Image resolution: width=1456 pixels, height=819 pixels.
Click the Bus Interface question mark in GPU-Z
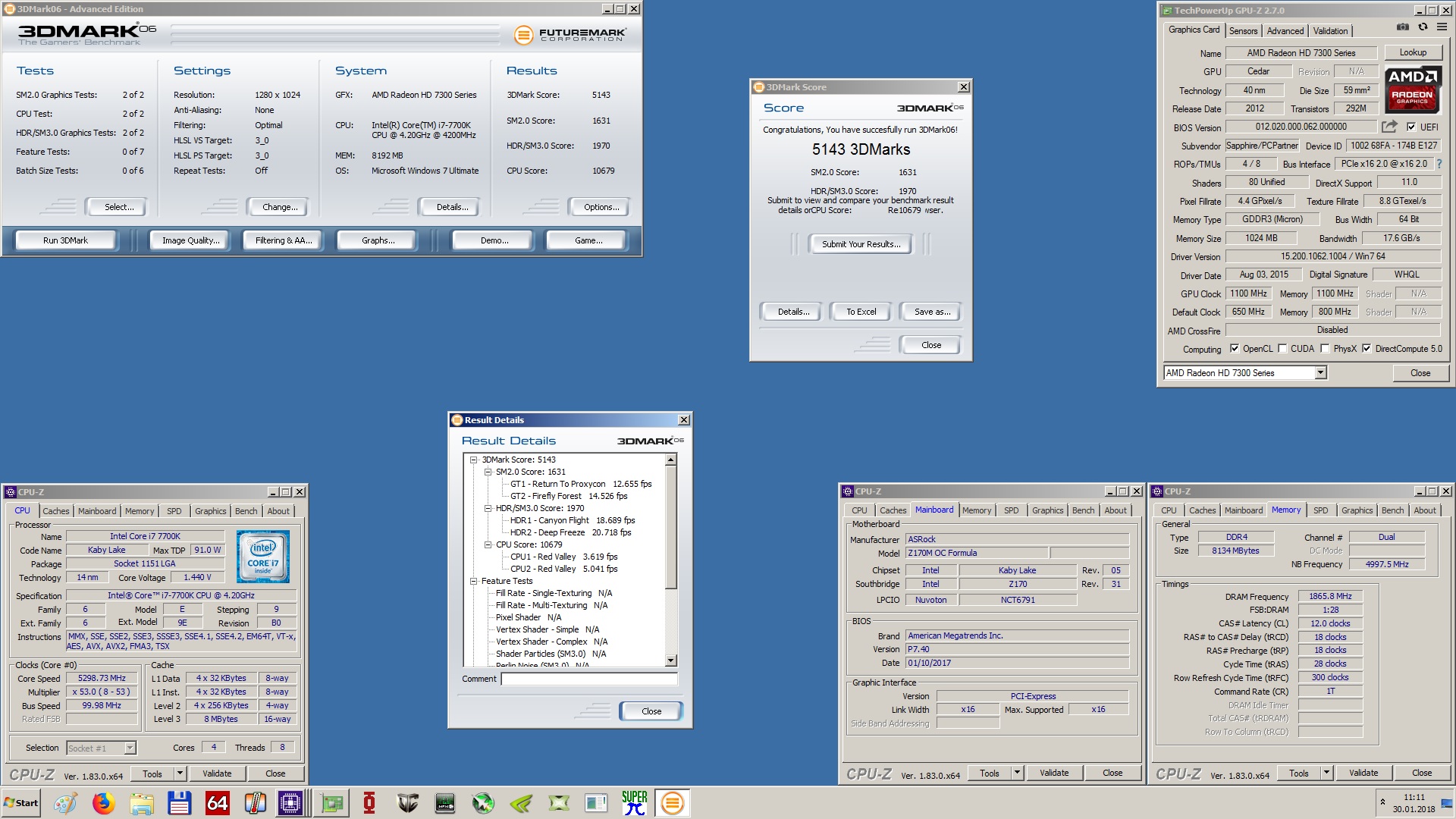pyautogui.click(x=1439, y=164)
